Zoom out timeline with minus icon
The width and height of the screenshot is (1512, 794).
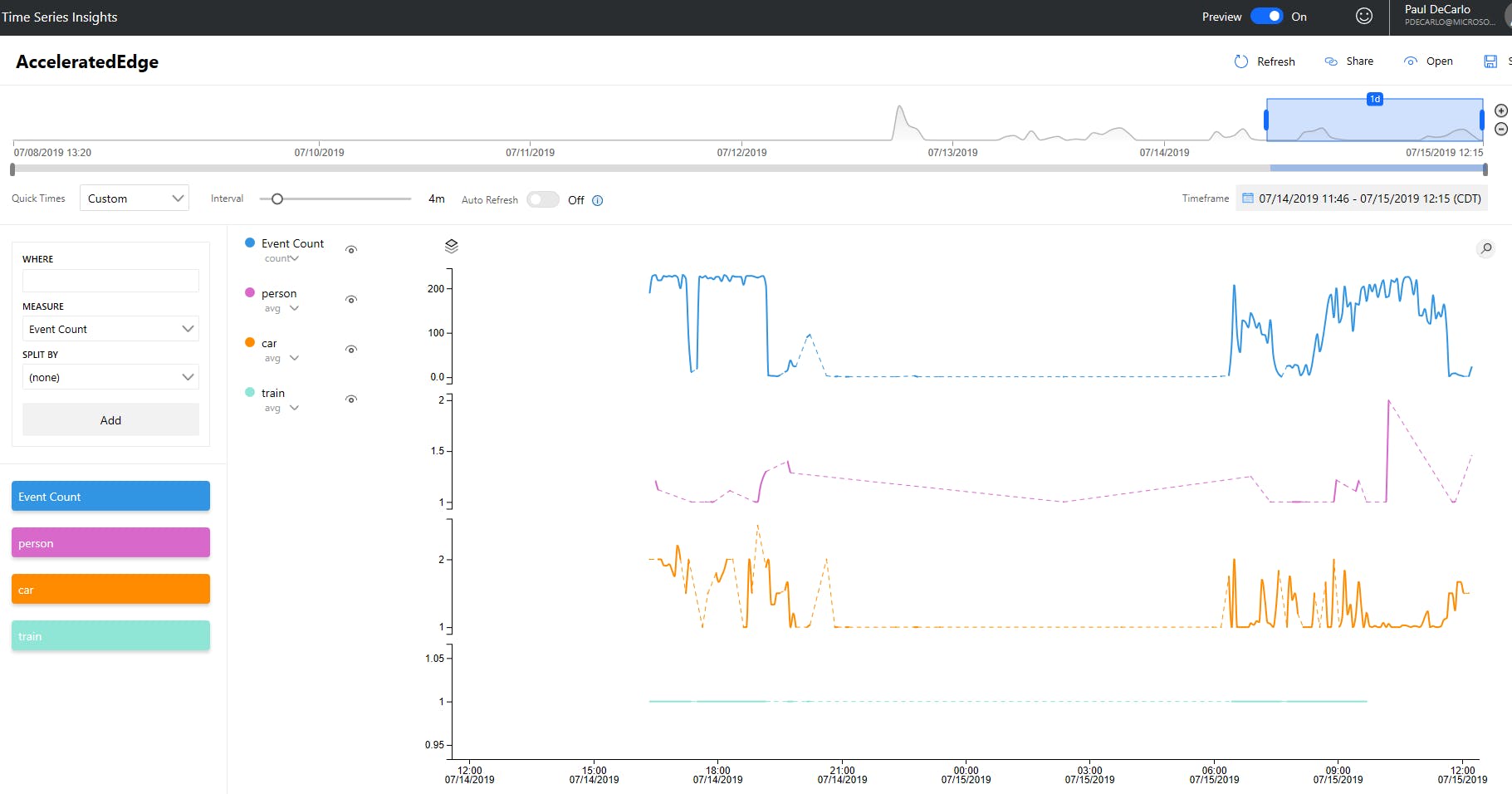pos(1501,129)
